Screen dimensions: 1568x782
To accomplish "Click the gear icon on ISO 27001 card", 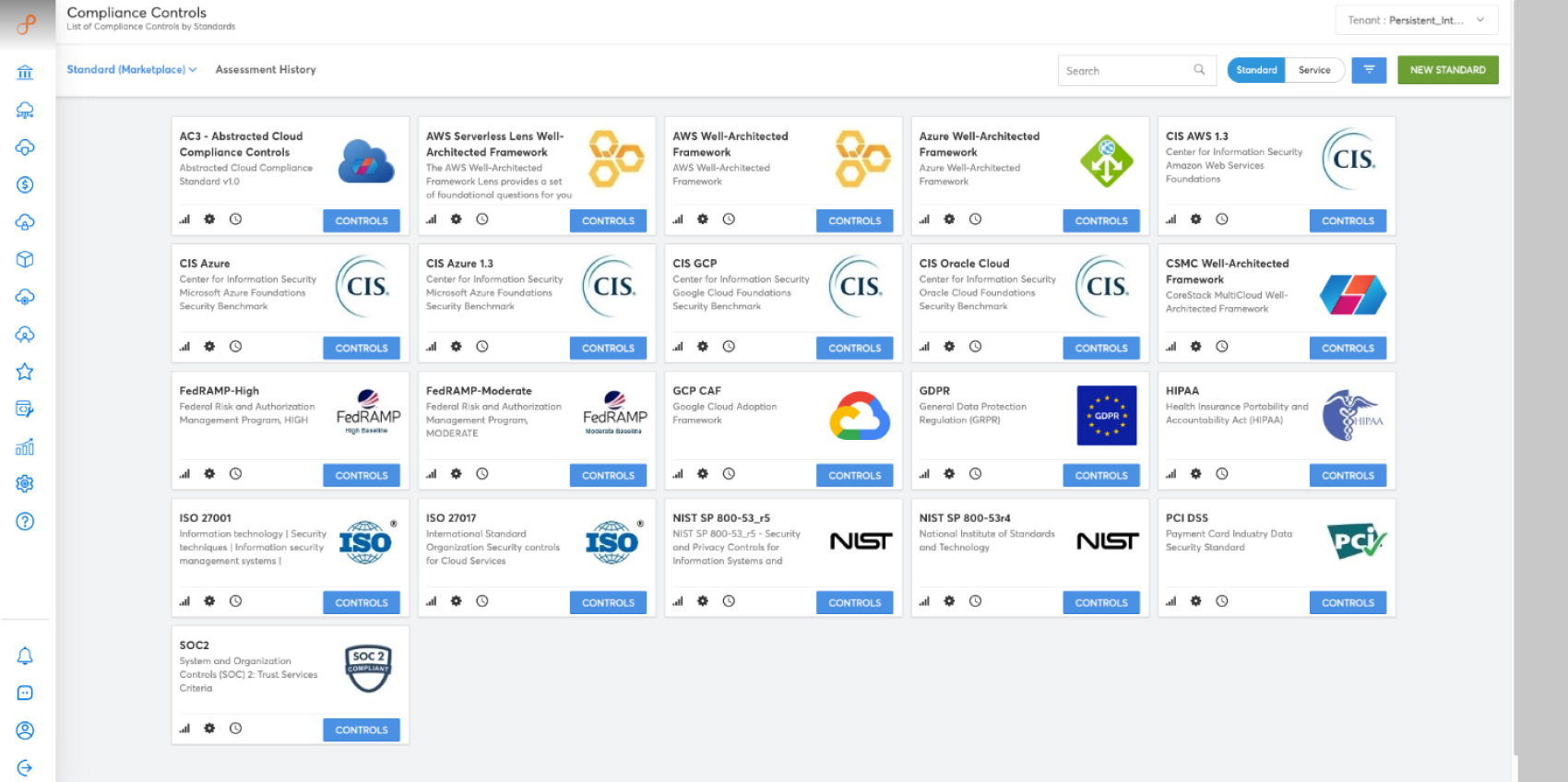I will [209, 601].
